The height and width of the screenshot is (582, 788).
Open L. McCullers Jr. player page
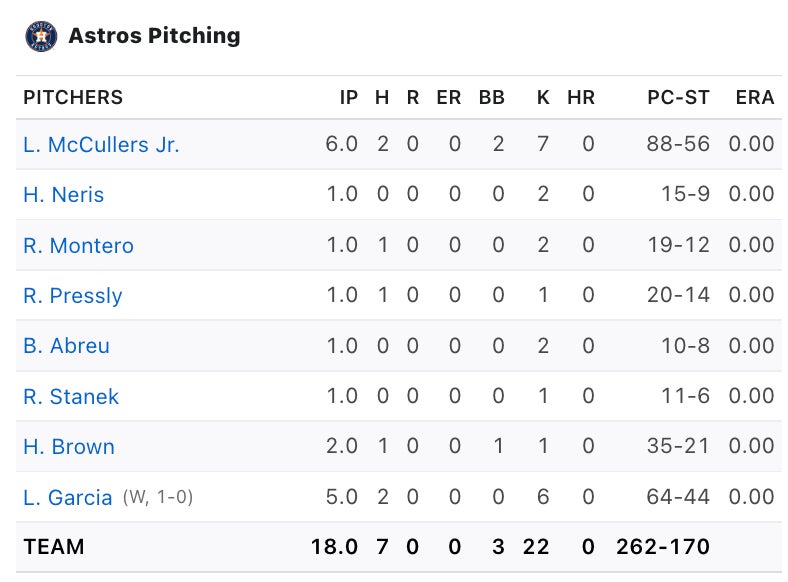101,144
